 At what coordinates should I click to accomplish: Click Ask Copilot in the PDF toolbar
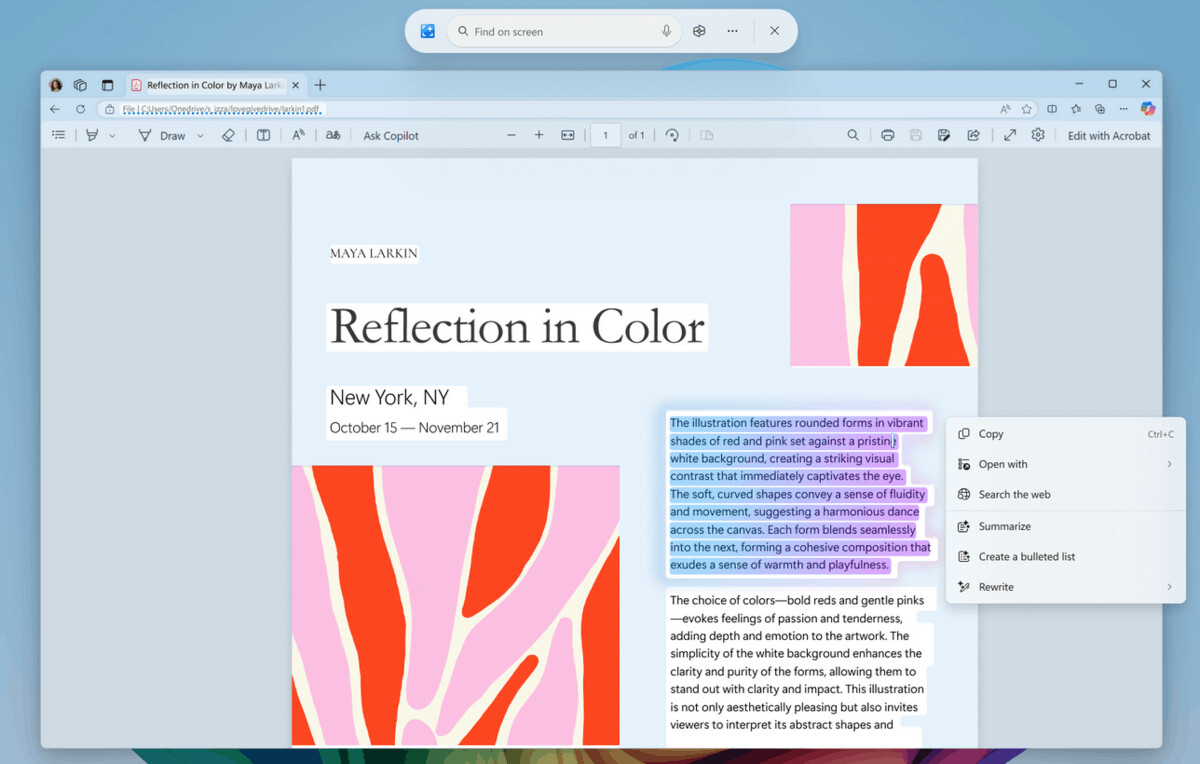click(391, 136)
